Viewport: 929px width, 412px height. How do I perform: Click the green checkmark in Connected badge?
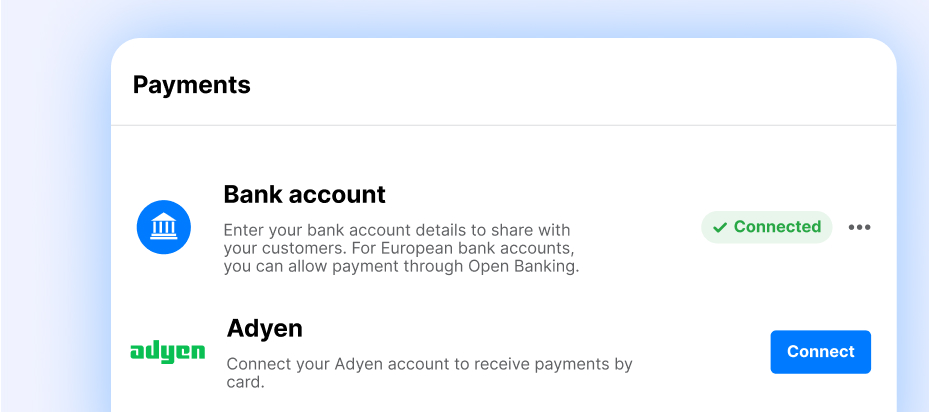[x=720, y=228]
